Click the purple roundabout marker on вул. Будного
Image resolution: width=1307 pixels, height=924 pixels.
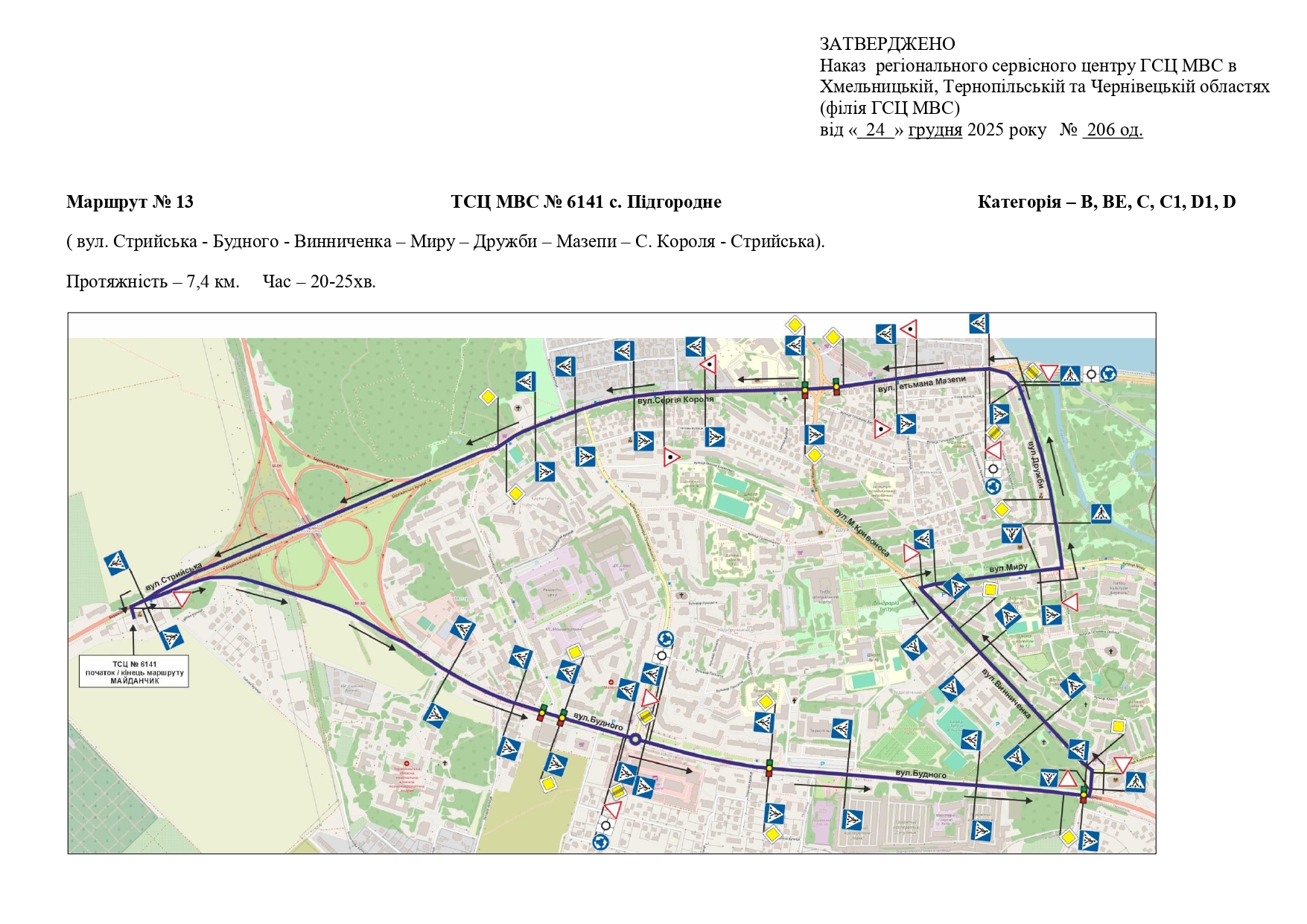click(635, 739)
